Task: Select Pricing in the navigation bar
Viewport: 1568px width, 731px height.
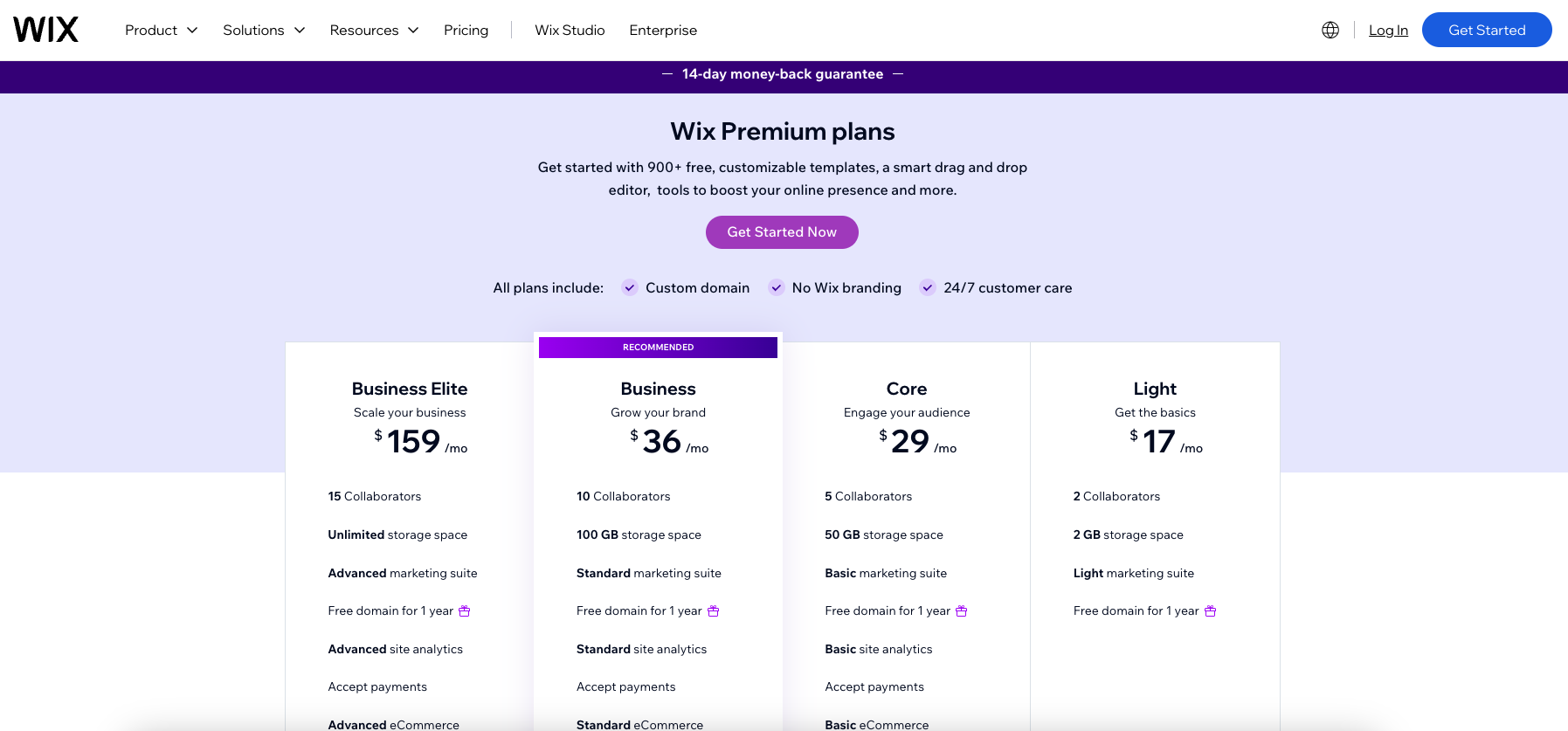Action: [466, 30]
